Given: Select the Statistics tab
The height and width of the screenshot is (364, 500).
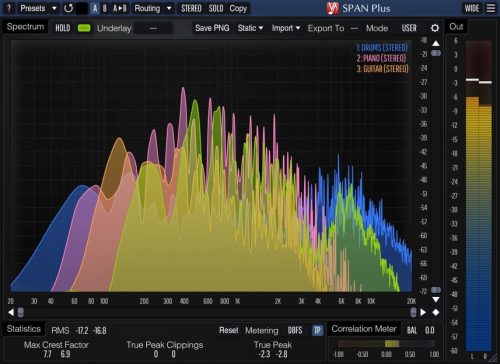Looking at the screenshot, I should pyautogui.click(x=24, y=329).
